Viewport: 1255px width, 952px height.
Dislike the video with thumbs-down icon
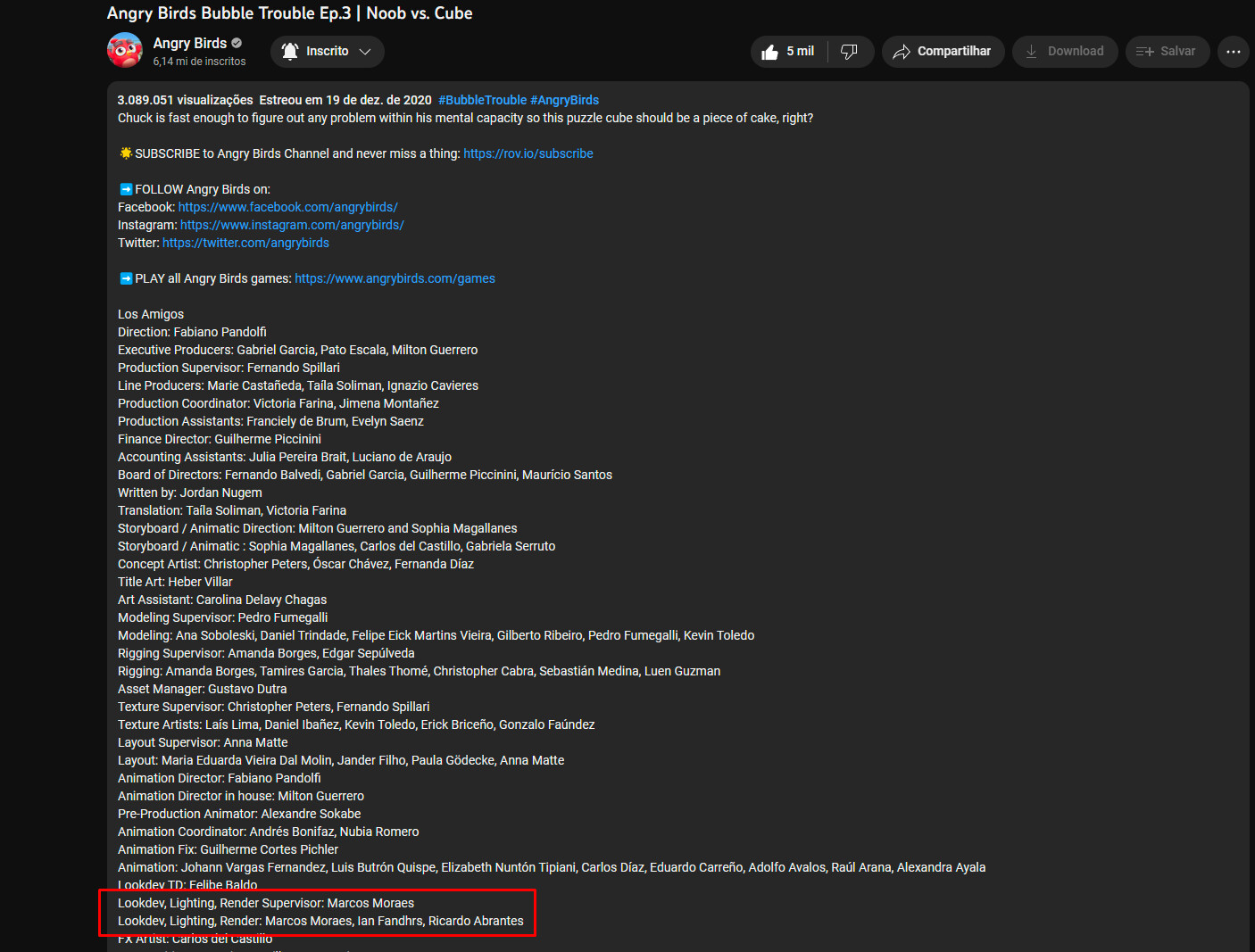pos(850,52)
